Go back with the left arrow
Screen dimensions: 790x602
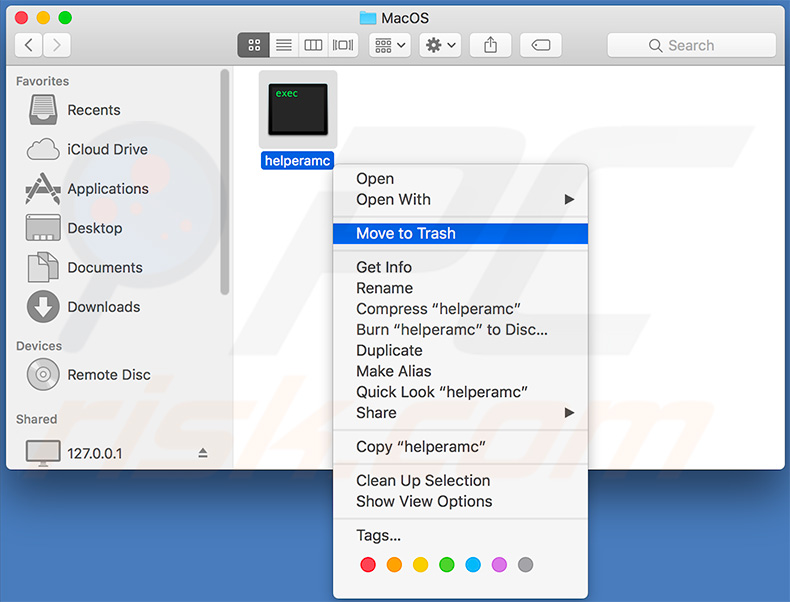[29, 45]
